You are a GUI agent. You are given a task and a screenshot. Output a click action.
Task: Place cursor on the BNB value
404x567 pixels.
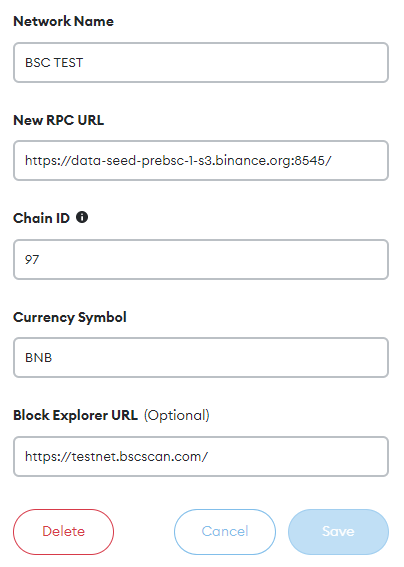coord(39,358)
